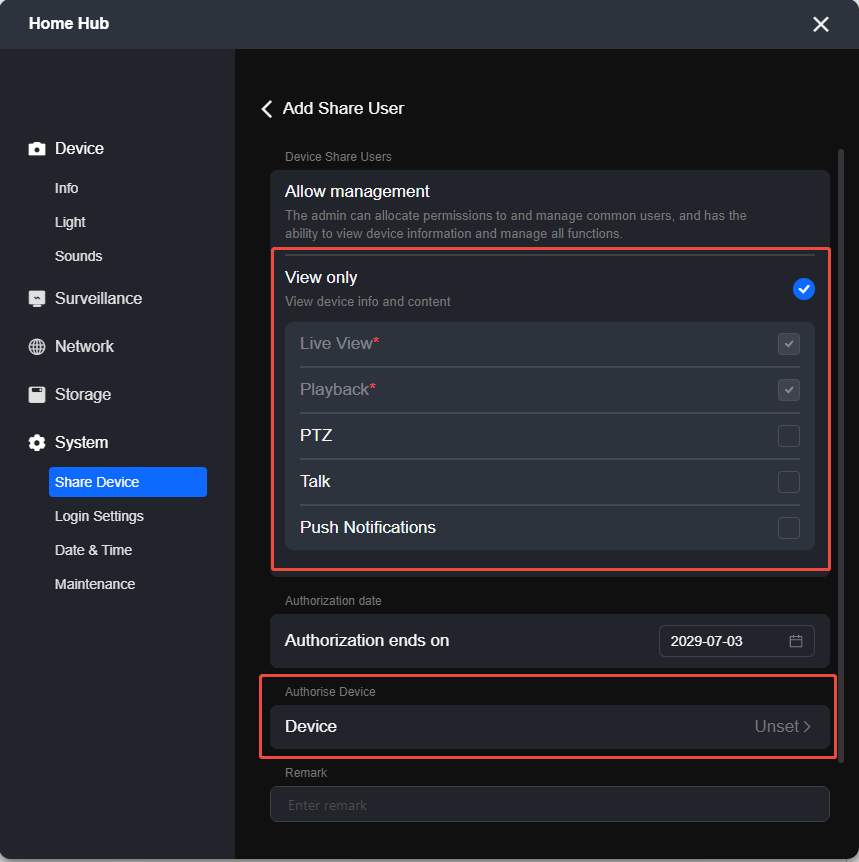Click the camera icon next to Device

click(37, 149)
